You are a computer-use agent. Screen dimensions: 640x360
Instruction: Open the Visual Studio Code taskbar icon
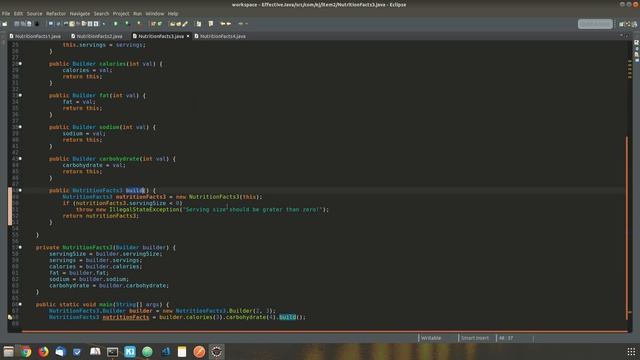click(x=165, y=351)
